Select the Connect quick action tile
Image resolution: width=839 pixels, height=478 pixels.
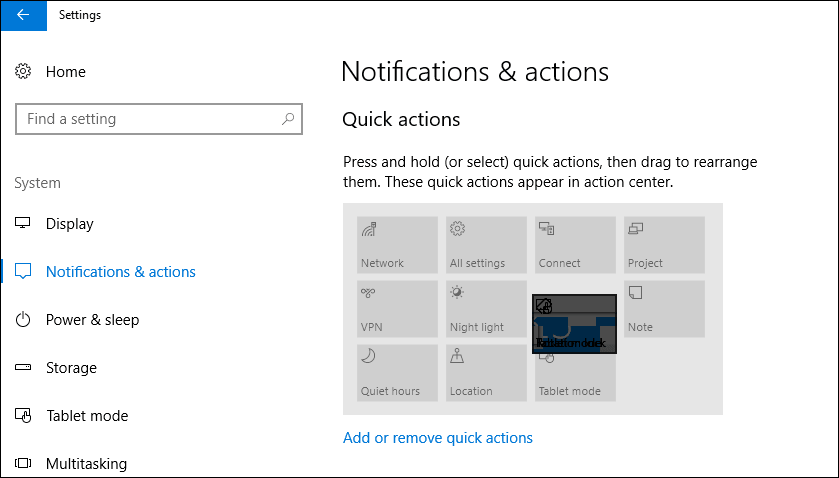pyautogui.click(x=575, y=245)
